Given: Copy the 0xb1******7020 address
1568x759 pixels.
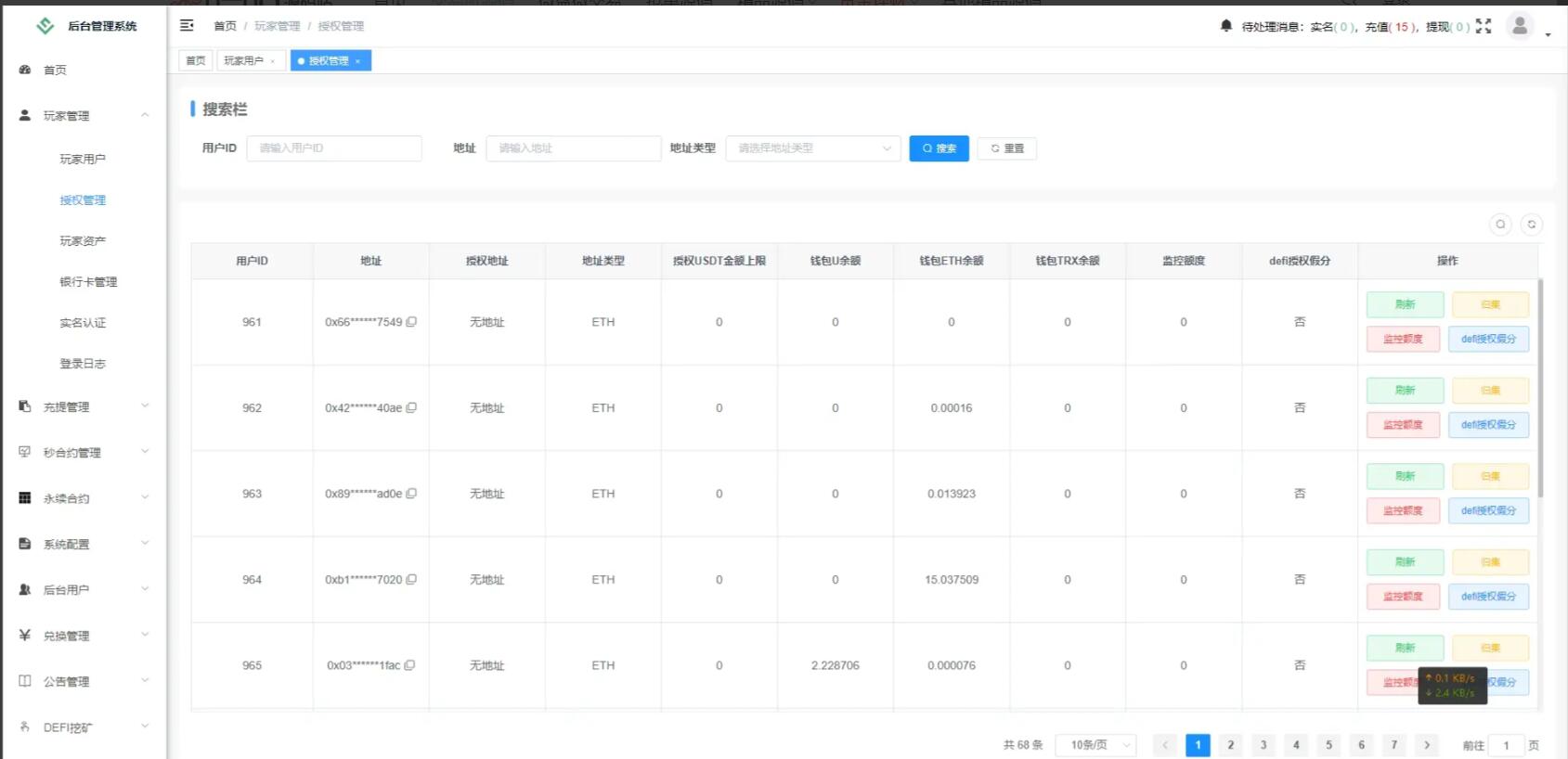Looking at the screenshot, I should 411,580.
